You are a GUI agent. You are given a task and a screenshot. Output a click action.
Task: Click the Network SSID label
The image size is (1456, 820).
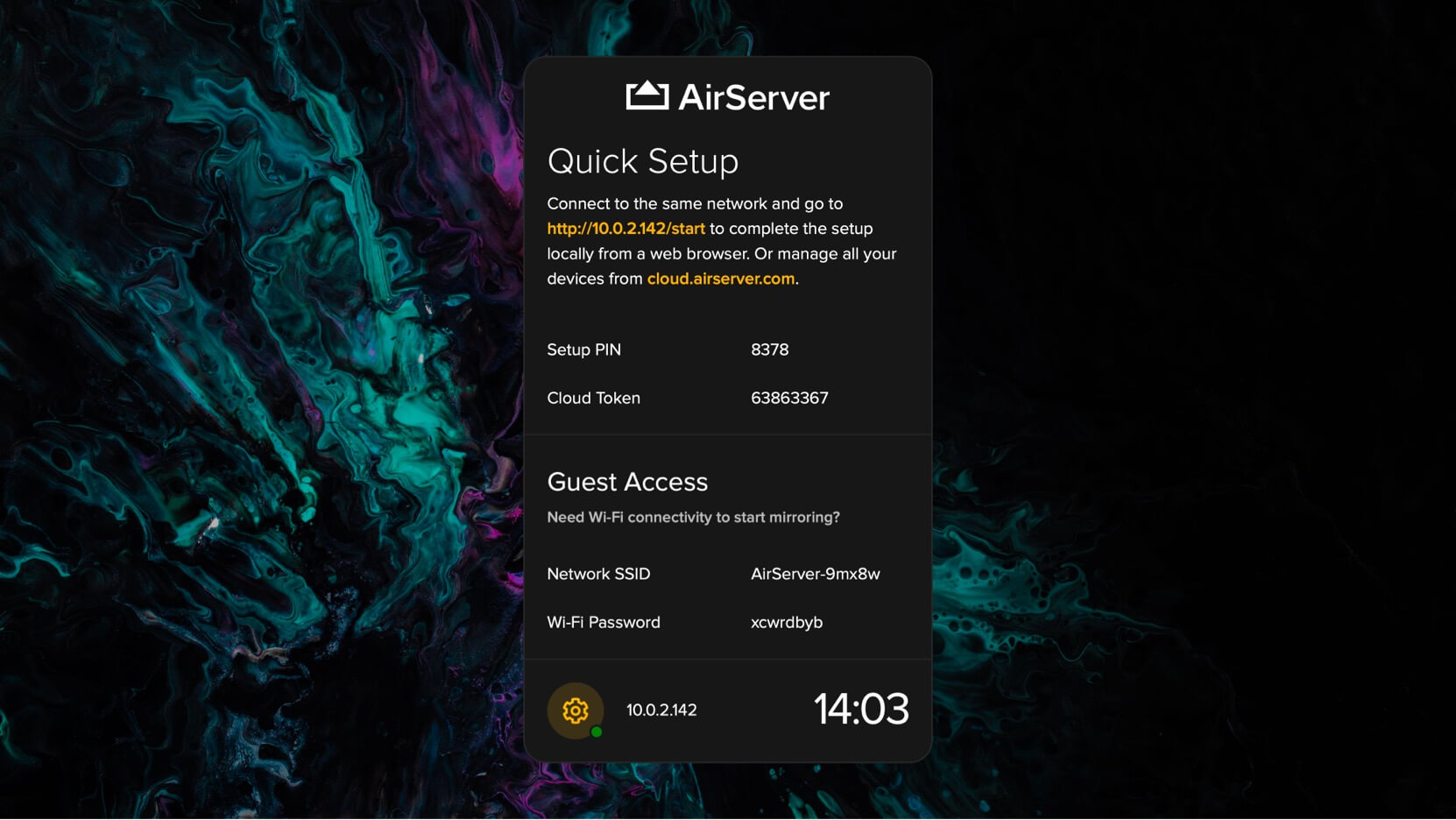[598, 574]
